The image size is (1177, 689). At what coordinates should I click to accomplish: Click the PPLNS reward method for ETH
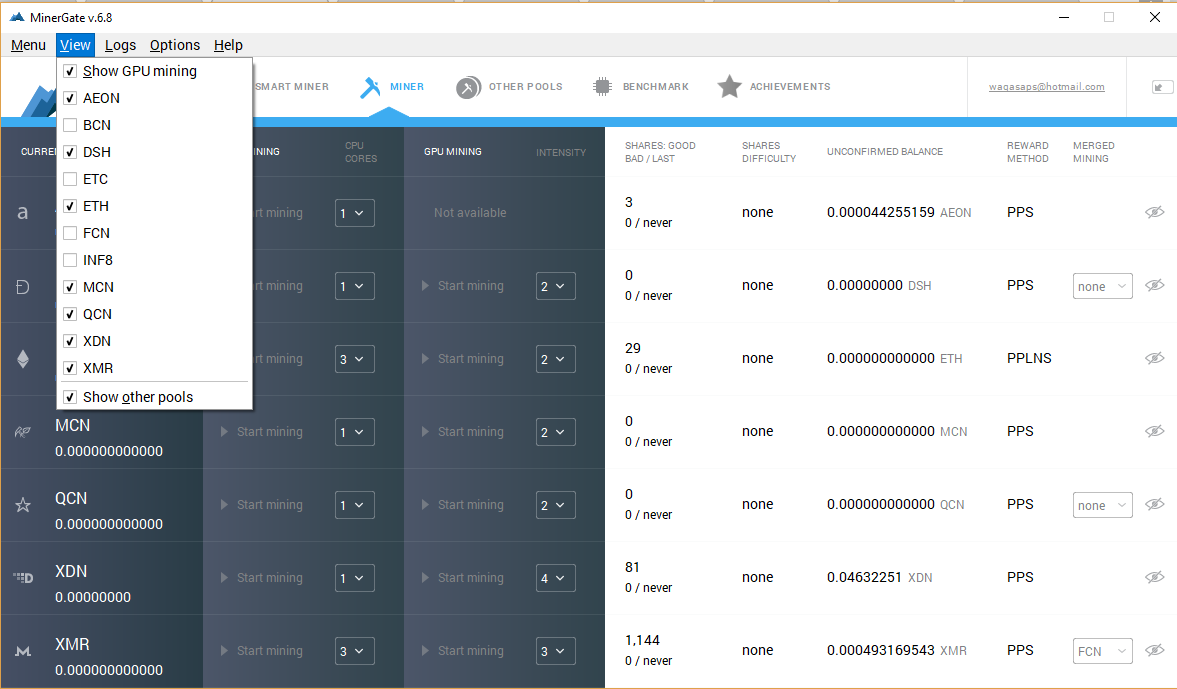pyautogui.click(x=1029, y=358)
